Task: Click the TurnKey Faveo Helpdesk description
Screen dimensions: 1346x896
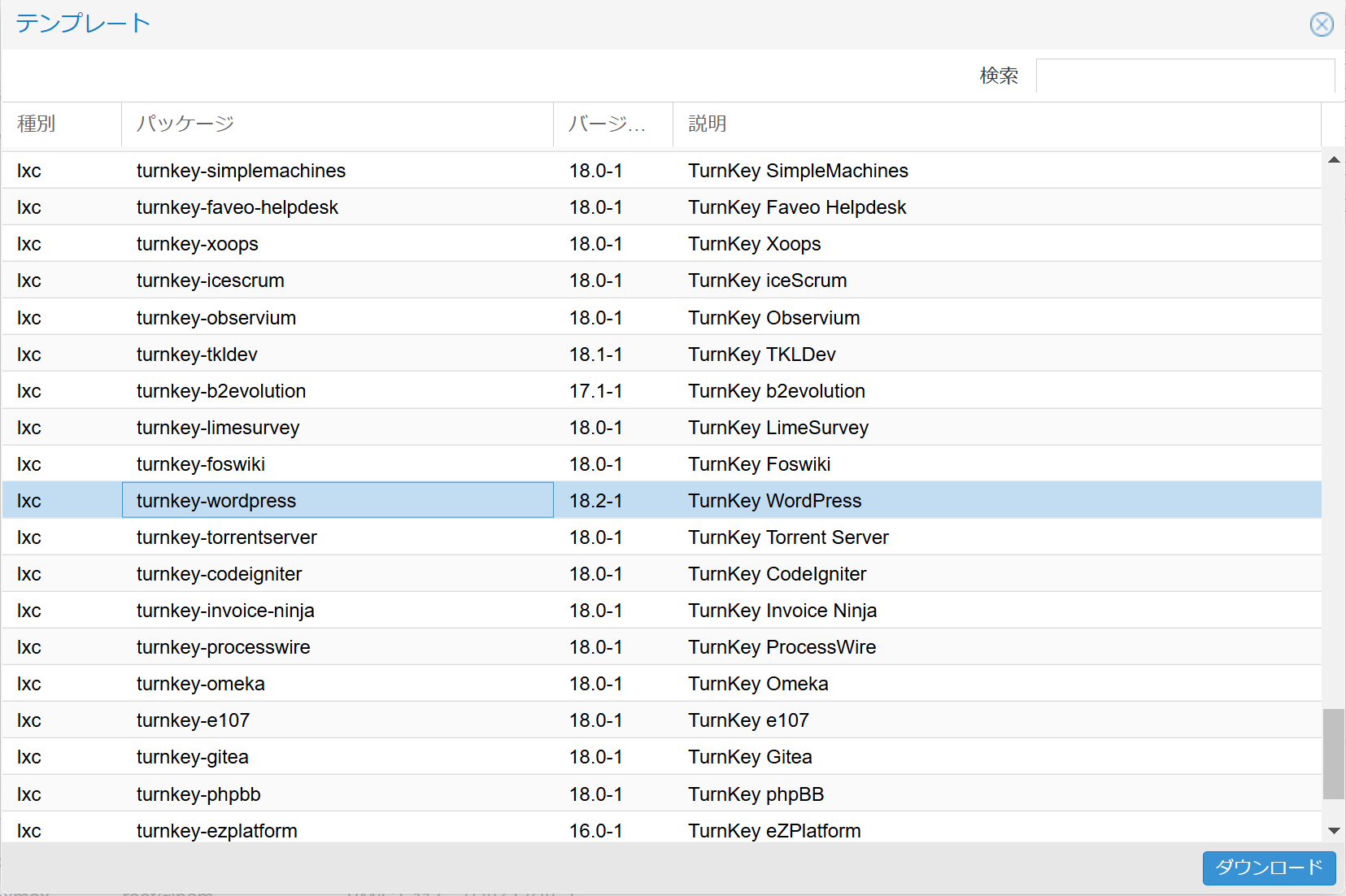Action: click(797, 207)
